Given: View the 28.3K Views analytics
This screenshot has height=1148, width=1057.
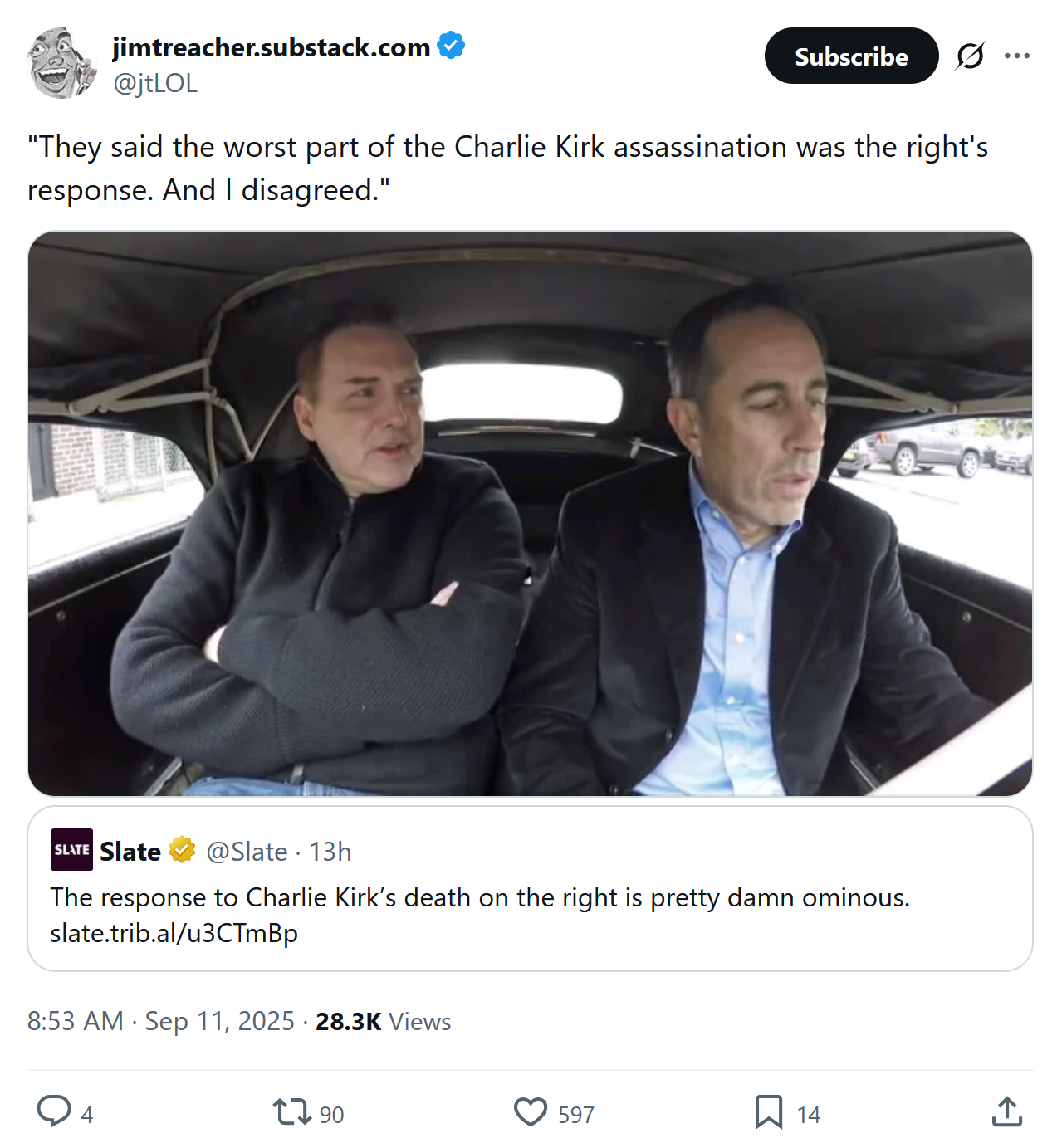Looking at the screenshot, I should [383, 1021].
